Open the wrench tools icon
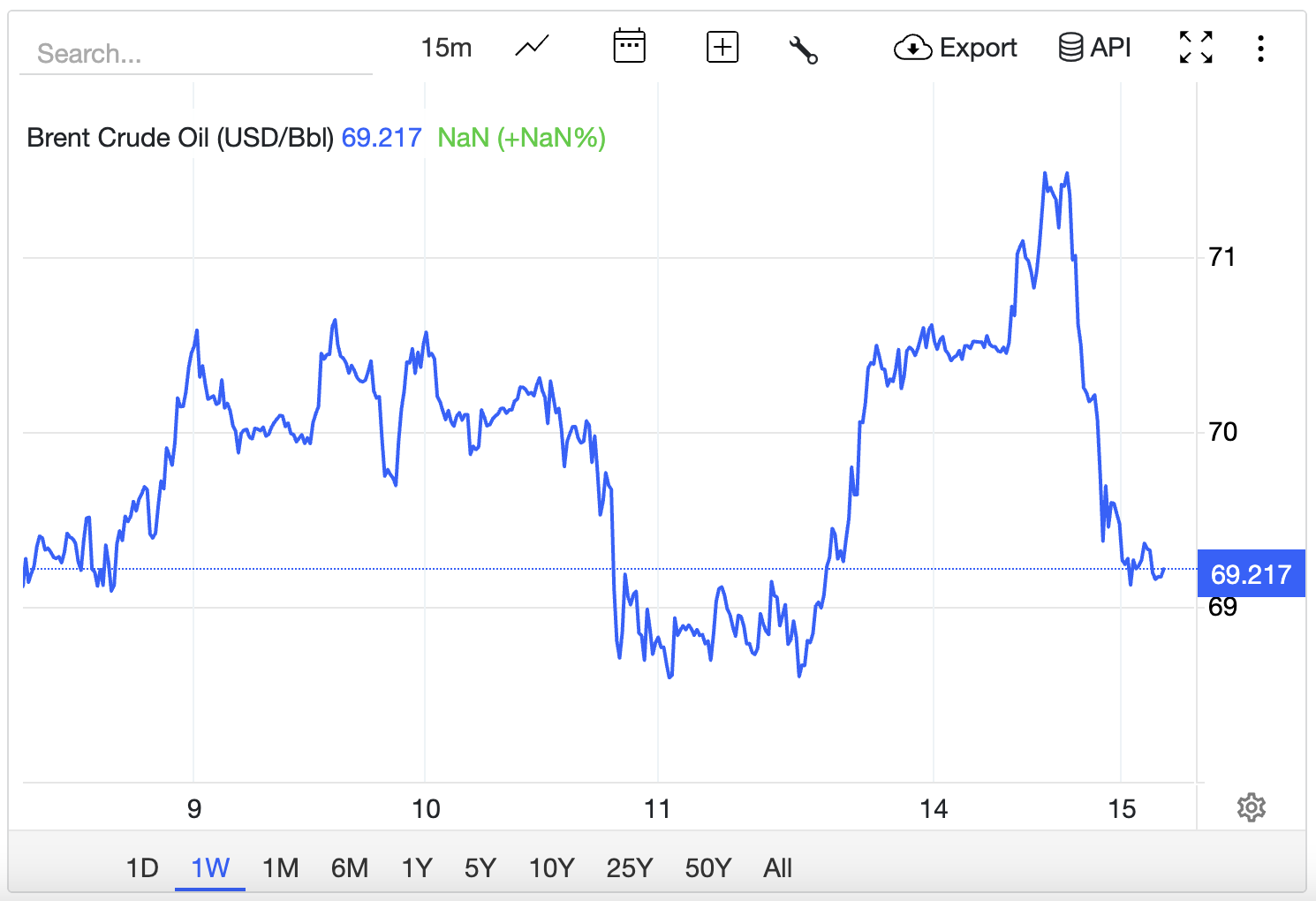Viewport: 1316px width, 901px height. [x=803, y=49]
